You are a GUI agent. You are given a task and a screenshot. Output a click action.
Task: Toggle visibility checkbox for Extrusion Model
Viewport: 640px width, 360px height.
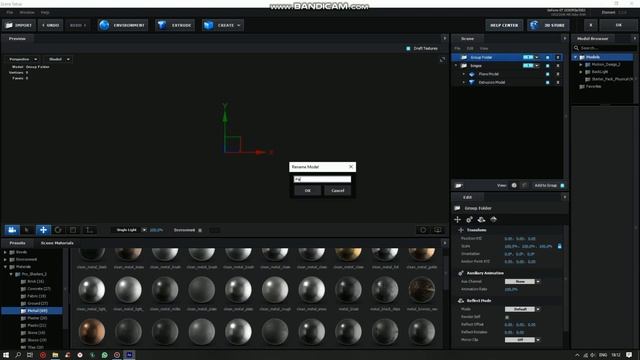pos(547,82)
